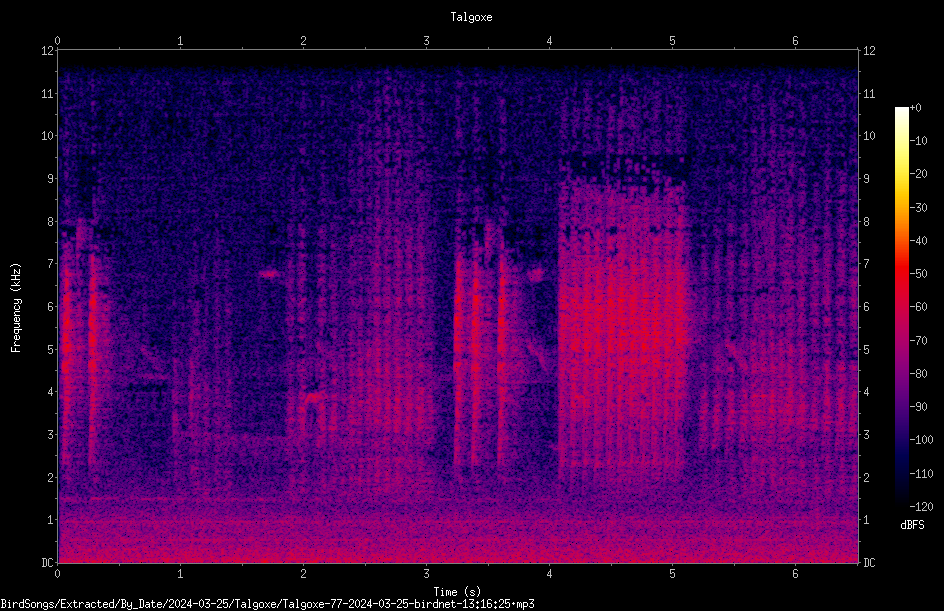Click the 1 second tick on bottom axis
This screenshot has height=611, width=944.
coord(180,574)
